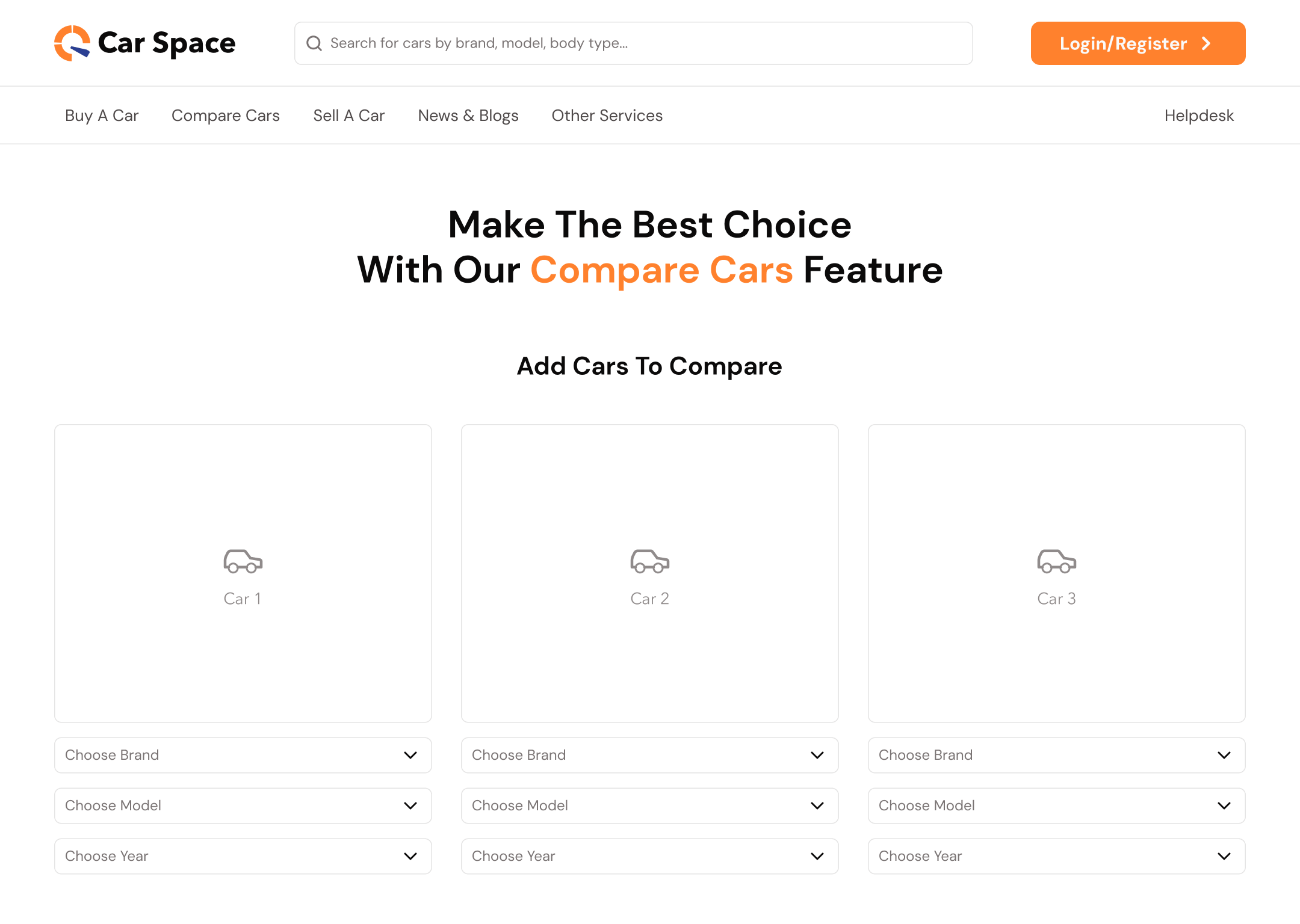Image resolution: width=1300 pixels, height=924 pixels.
Task: Open News & Blogs section
Action: click(x=468, y=115)
